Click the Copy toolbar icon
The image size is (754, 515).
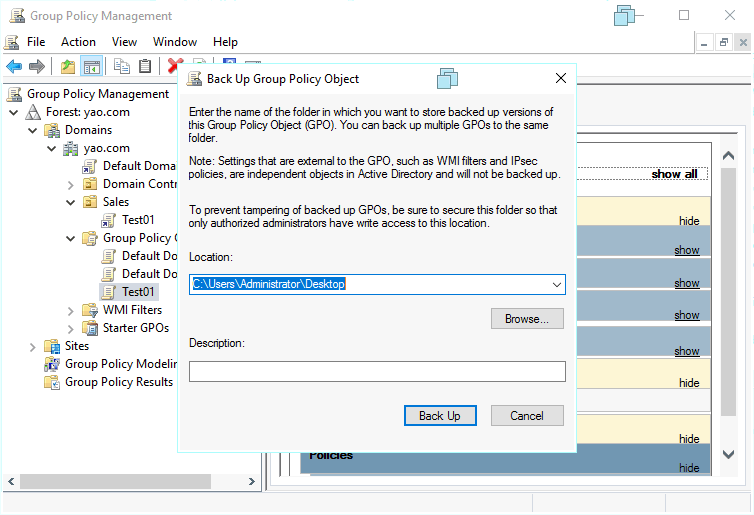(121, 67)
